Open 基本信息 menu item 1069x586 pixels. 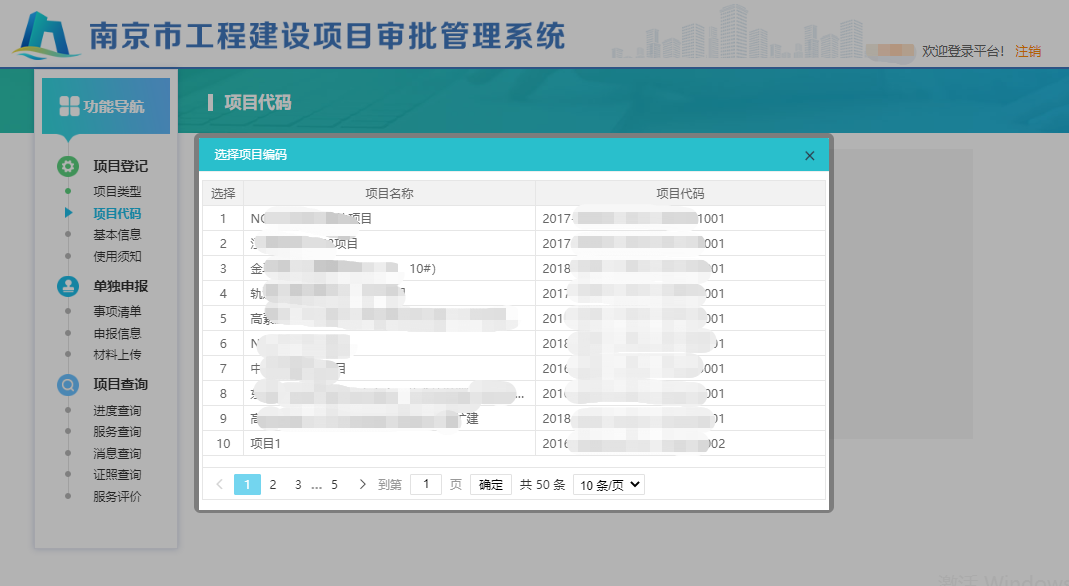pos(117,234)
